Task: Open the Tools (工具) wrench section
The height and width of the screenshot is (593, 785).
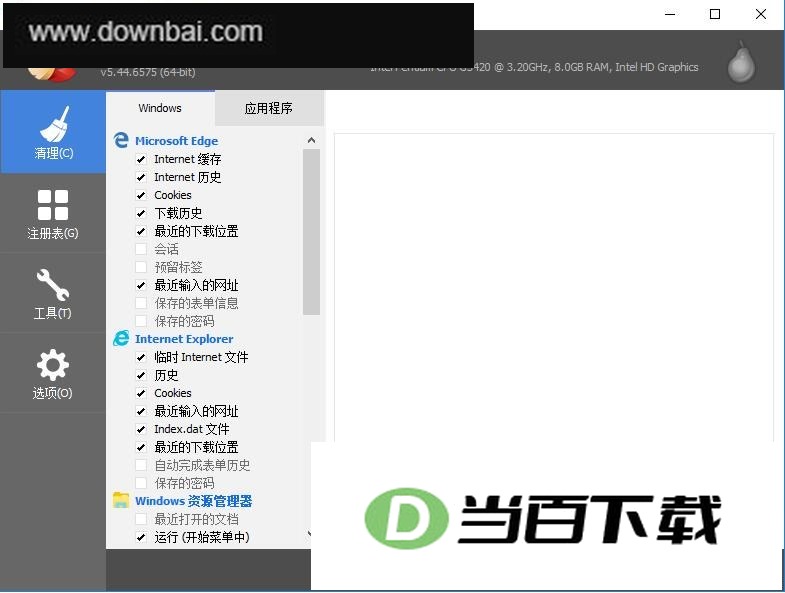Action: [53, 293]
